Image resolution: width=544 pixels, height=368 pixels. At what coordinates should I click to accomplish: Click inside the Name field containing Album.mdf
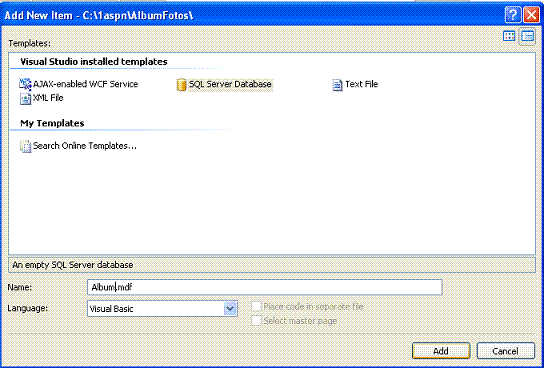(x=264, y=287)
